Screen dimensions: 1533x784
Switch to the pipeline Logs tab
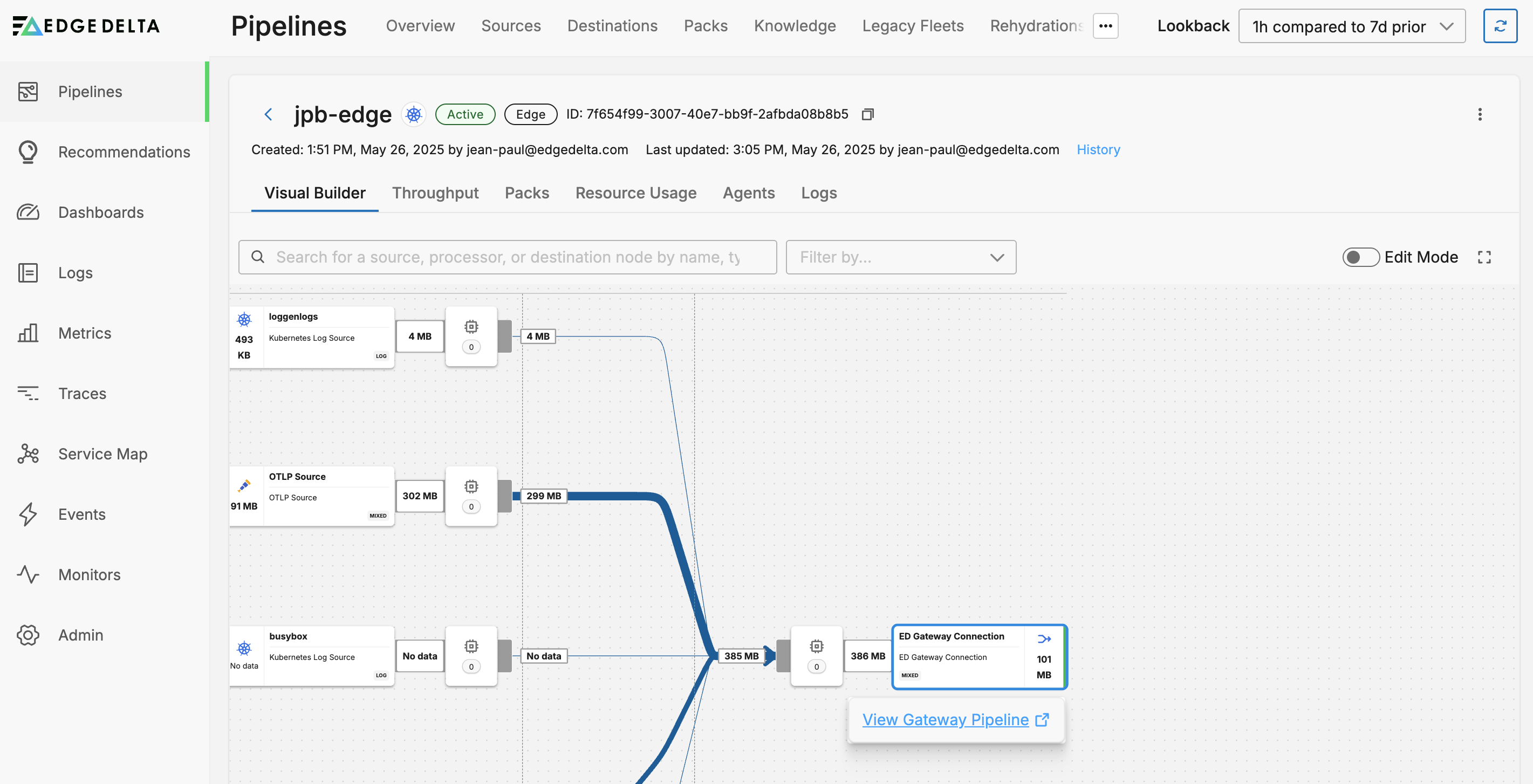coord(819,194)
